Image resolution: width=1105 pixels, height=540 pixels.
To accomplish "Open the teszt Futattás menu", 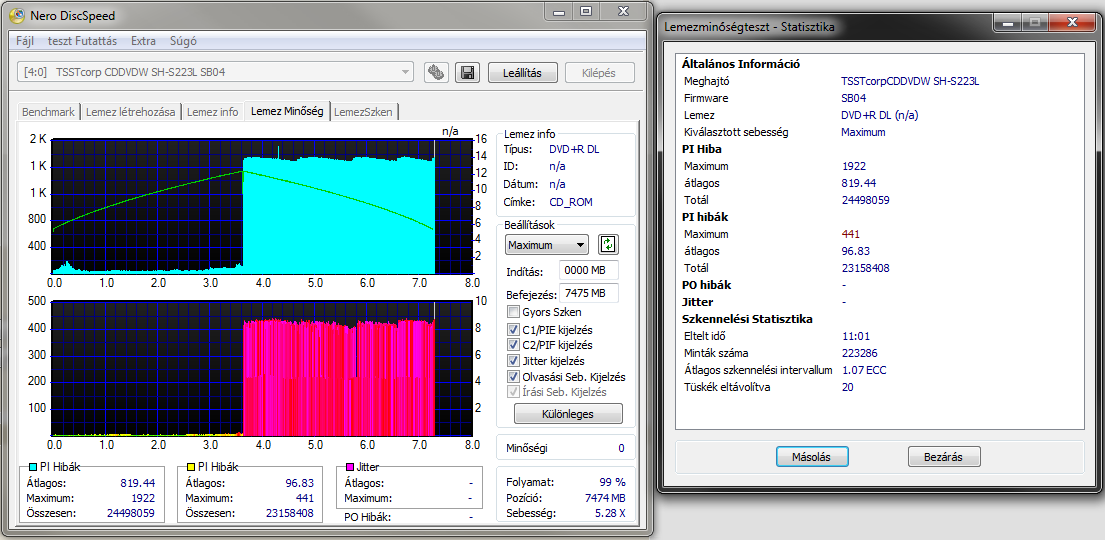I will click(82, 41).
